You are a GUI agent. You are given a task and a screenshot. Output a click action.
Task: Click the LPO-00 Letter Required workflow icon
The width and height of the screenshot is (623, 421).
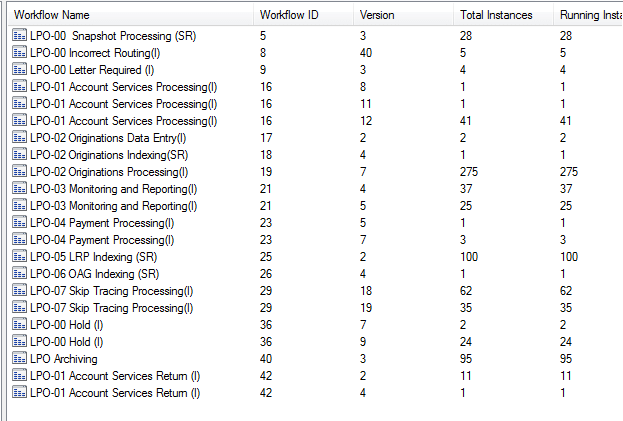tap(19, 70)
